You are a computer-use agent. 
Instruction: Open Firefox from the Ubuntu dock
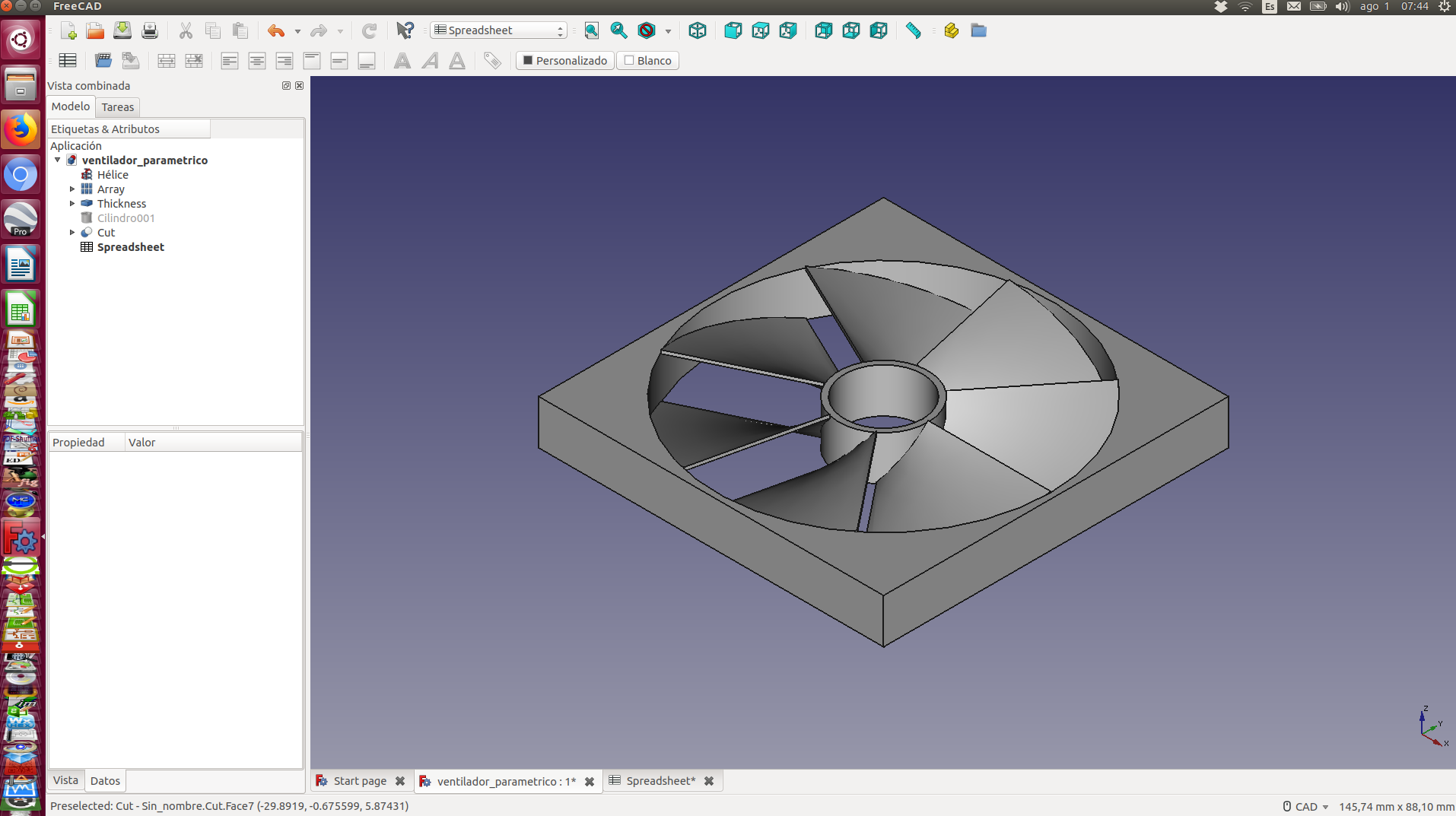click(x=21, y=129)
